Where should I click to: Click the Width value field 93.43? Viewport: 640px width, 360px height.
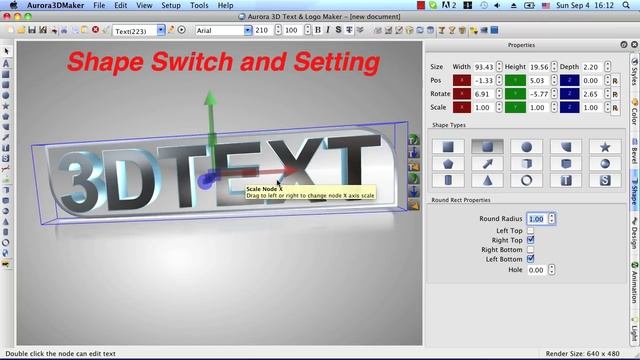click(484, 67)
